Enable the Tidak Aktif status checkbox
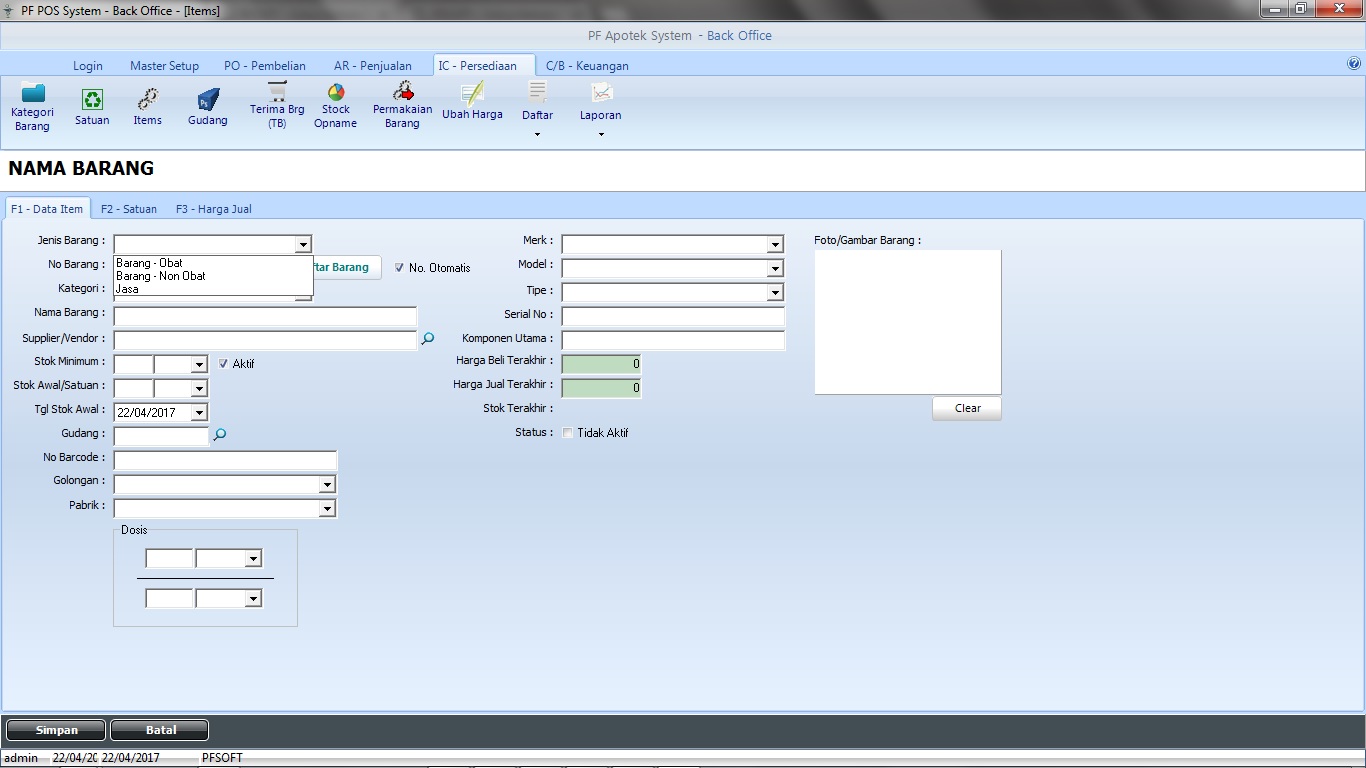The height and width of the screenshot is (768, 1366). tap(568, 433)
